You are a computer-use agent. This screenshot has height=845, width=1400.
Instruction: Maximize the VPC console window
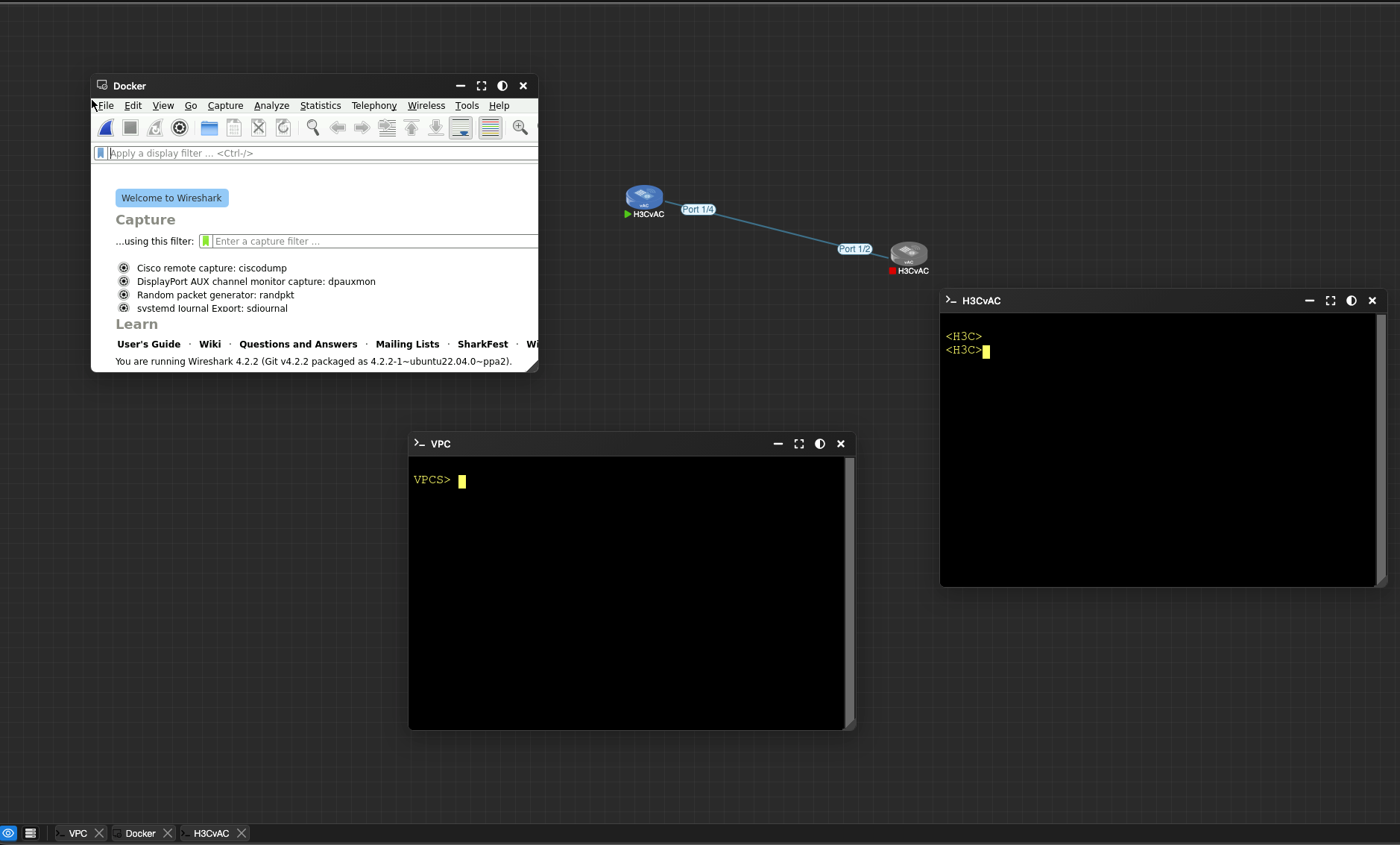799,444
